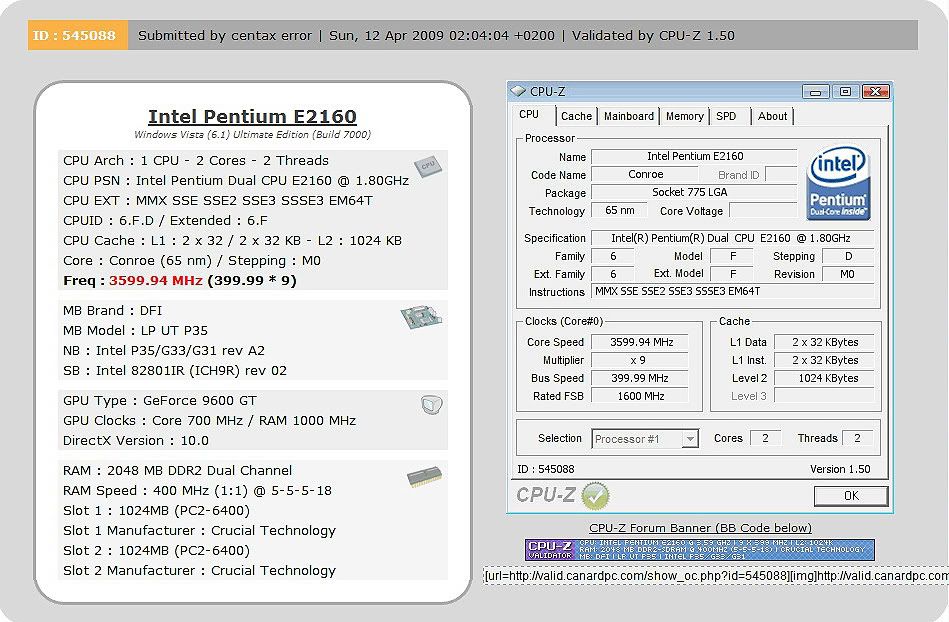Click the GPU Clocks line
949x622 pixels.
pyautogui.click(x=209, y=421)
